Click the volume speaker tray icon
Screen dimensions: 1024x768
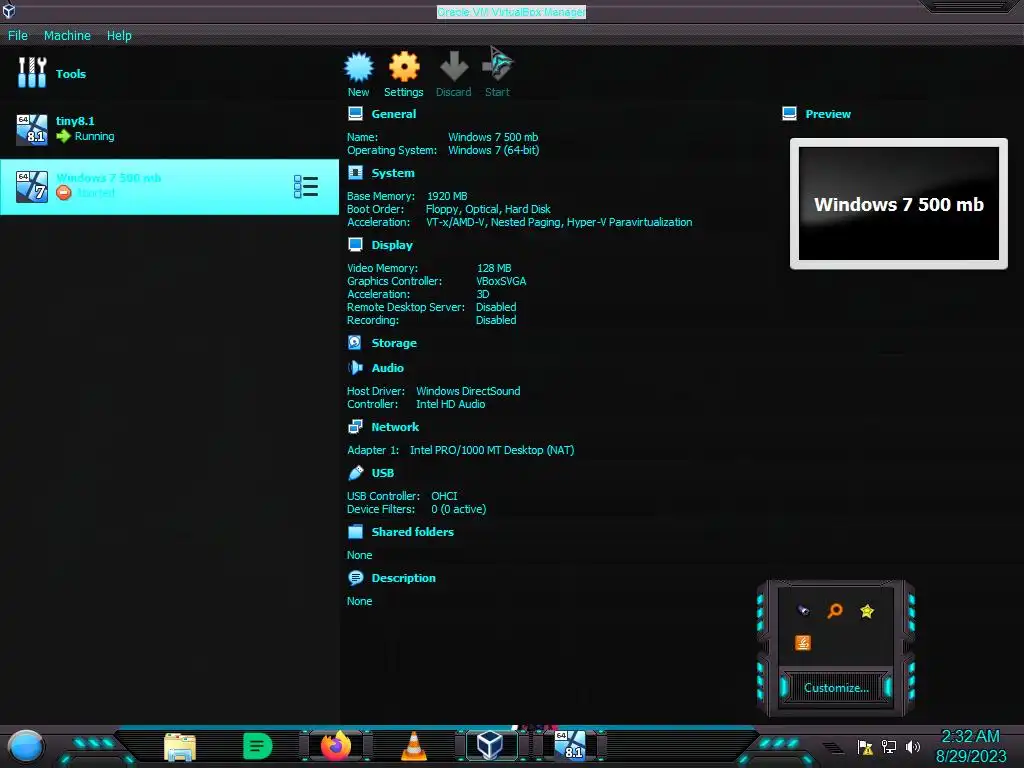913,746
